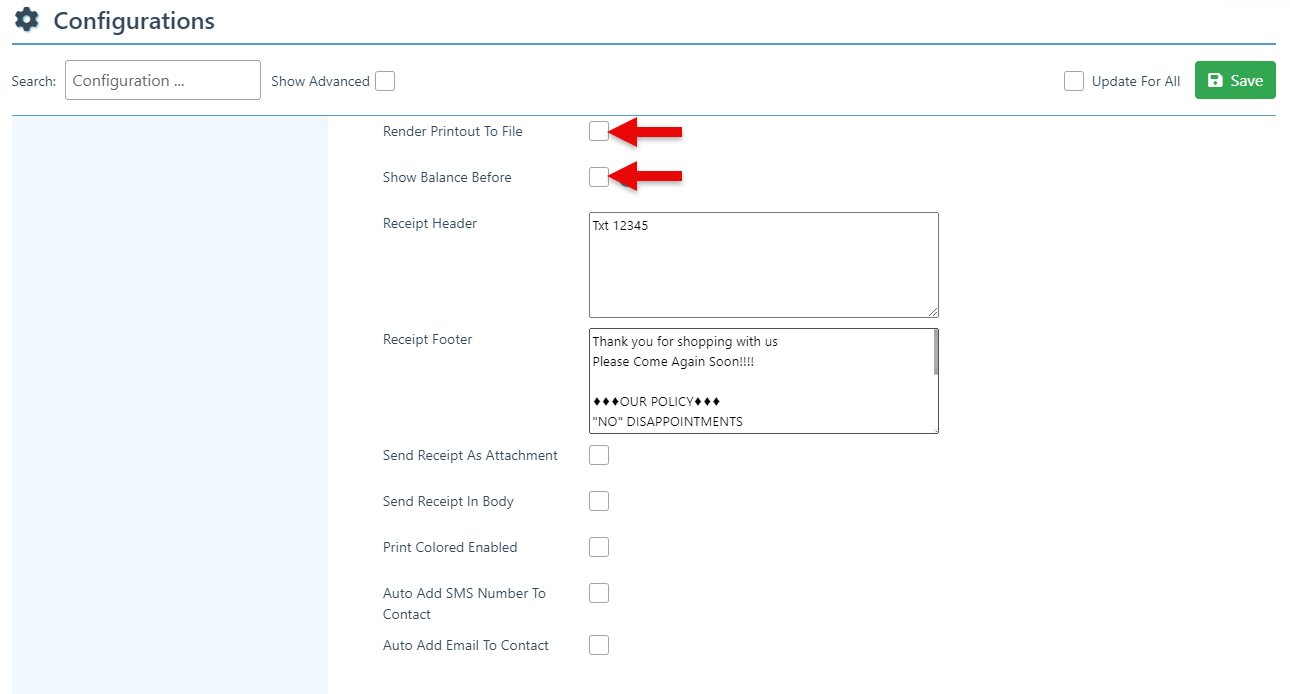1290x694 pixels.
Task: Focus the Configuration search field
Action: 162,81
